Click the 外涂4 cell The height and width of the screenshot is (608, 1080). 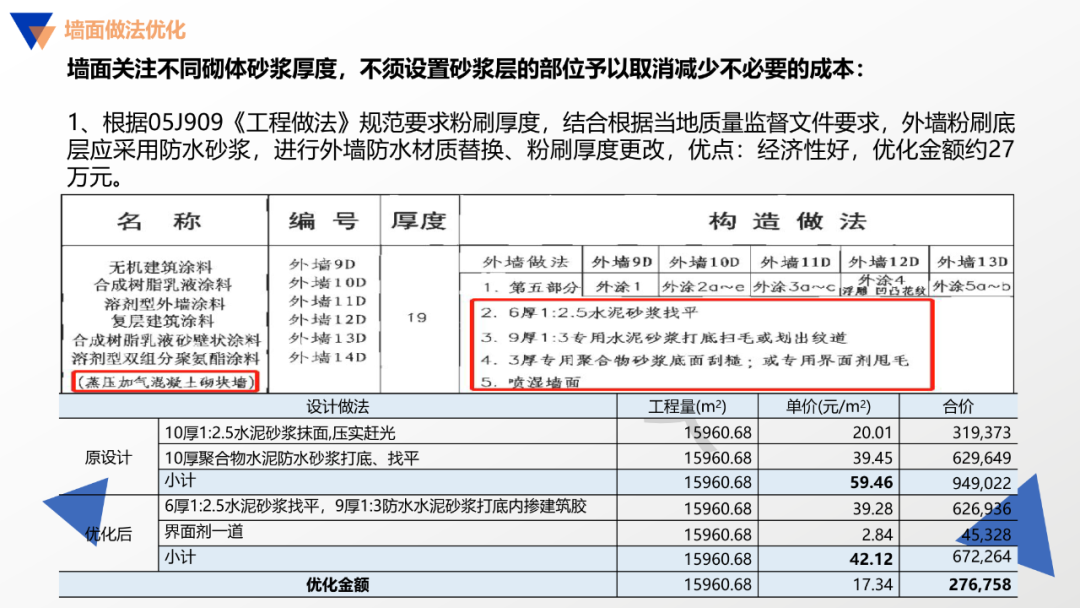pos(882,280)
